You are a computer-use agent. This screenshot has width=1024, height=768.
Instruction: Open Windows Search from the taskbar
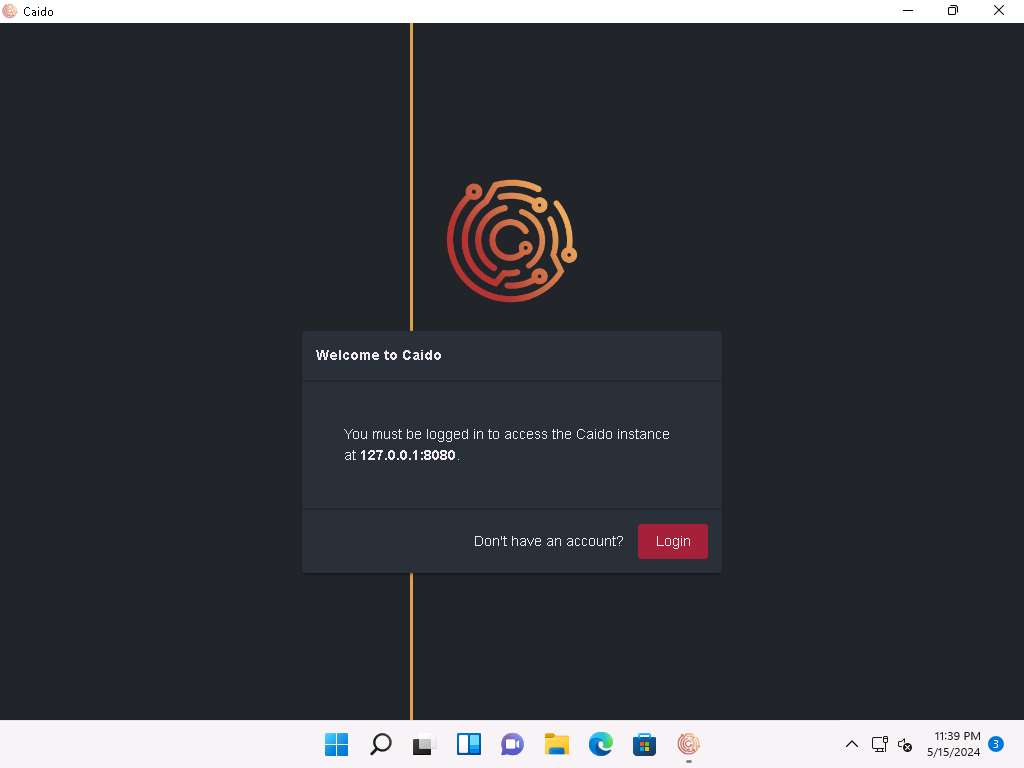pyautogui.click(x=380, y=744)
